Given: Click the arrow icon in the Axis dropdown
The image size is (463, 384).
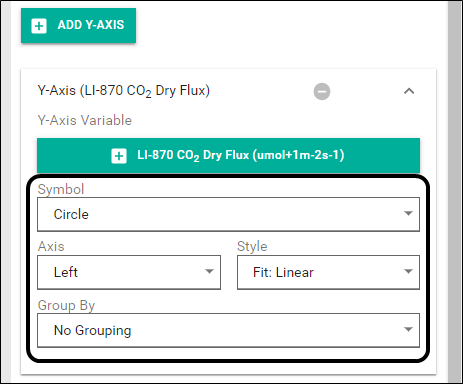Looking at the screenshot, I should [x=209, y=271].
